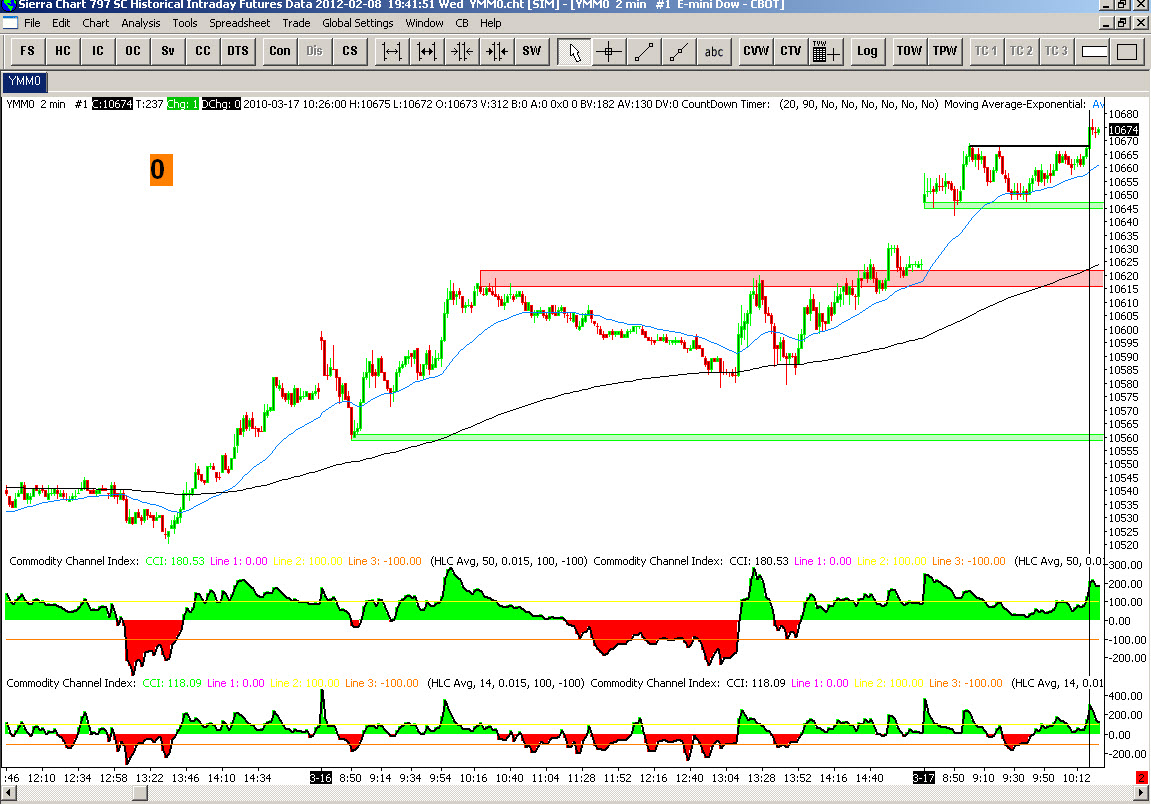Choose the line drawing tool
This screenshot has height=804, width=1151.
[644, 51]
